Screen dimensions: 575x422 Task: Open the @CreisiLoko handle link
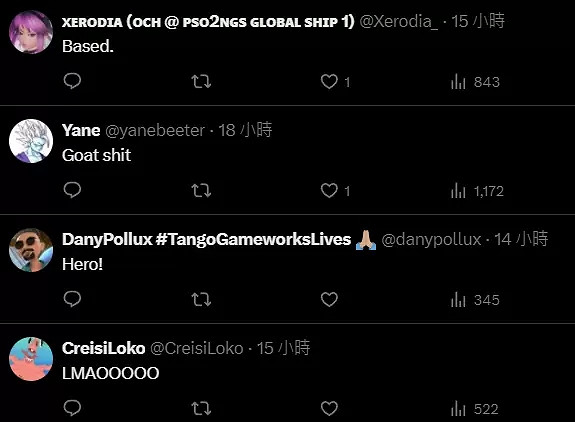pyautogui.click(x=197, y=348)
